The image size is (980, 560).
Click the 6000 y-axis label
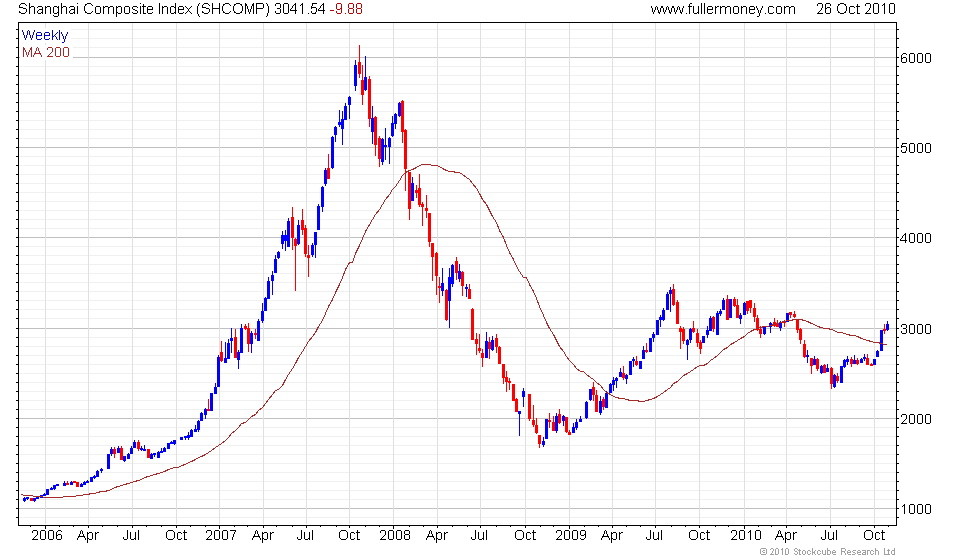(916, 58)
